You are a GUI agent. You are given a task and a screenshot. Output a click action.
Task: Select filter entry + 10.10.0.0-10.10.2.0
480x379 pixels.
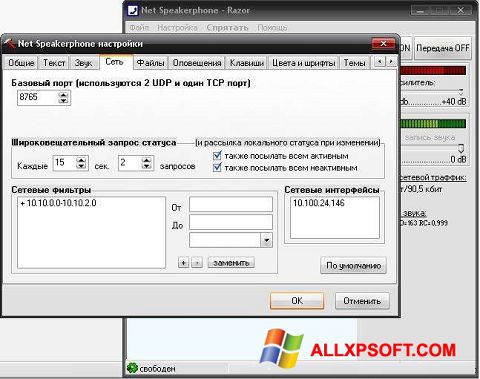[58, 203]
